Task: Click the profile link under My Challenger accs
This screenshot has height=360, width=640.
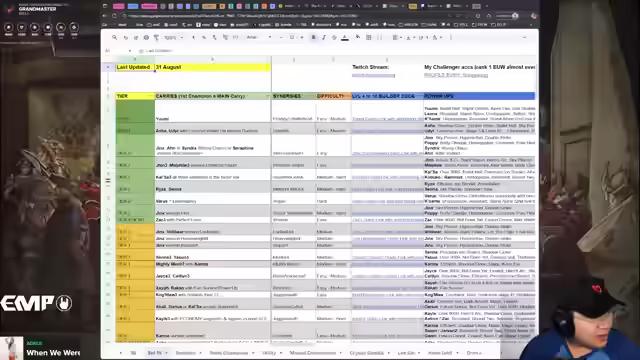Action: tap(456, 75)
